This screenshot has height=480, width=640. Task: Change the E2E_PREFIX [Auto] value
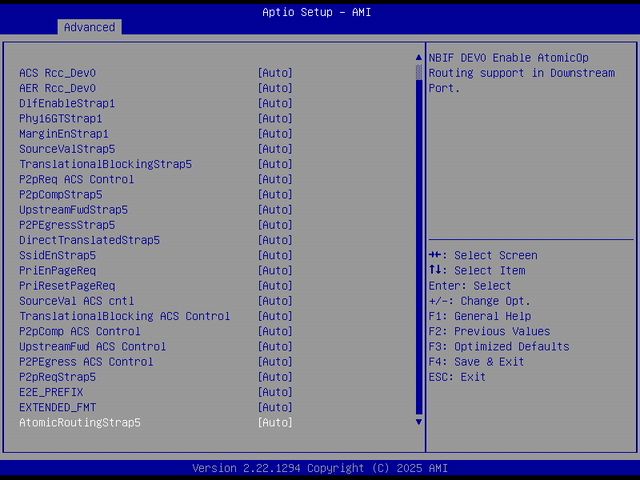click(275, 392)
